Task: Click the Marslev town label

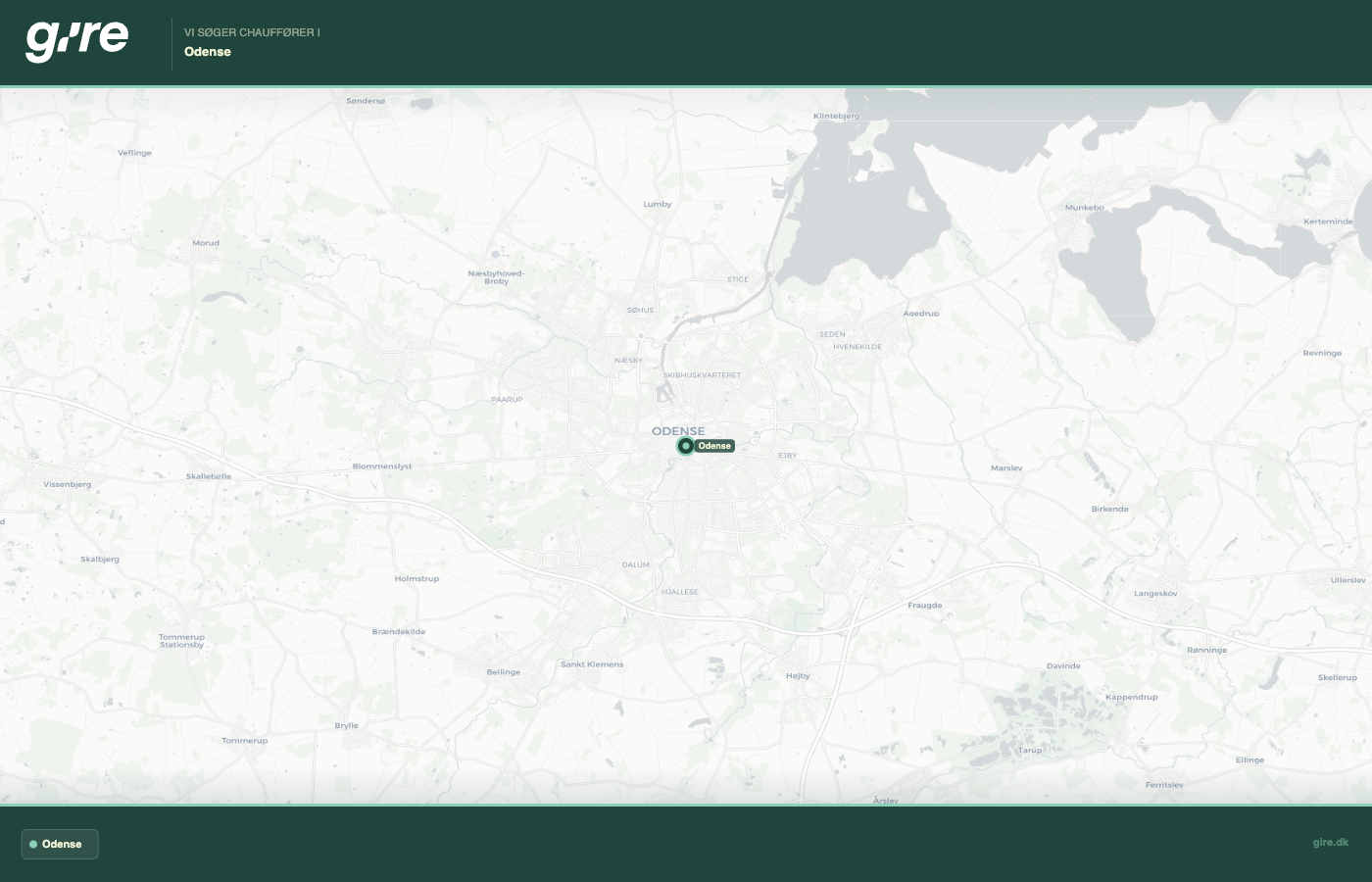Action: point(1006,468)
